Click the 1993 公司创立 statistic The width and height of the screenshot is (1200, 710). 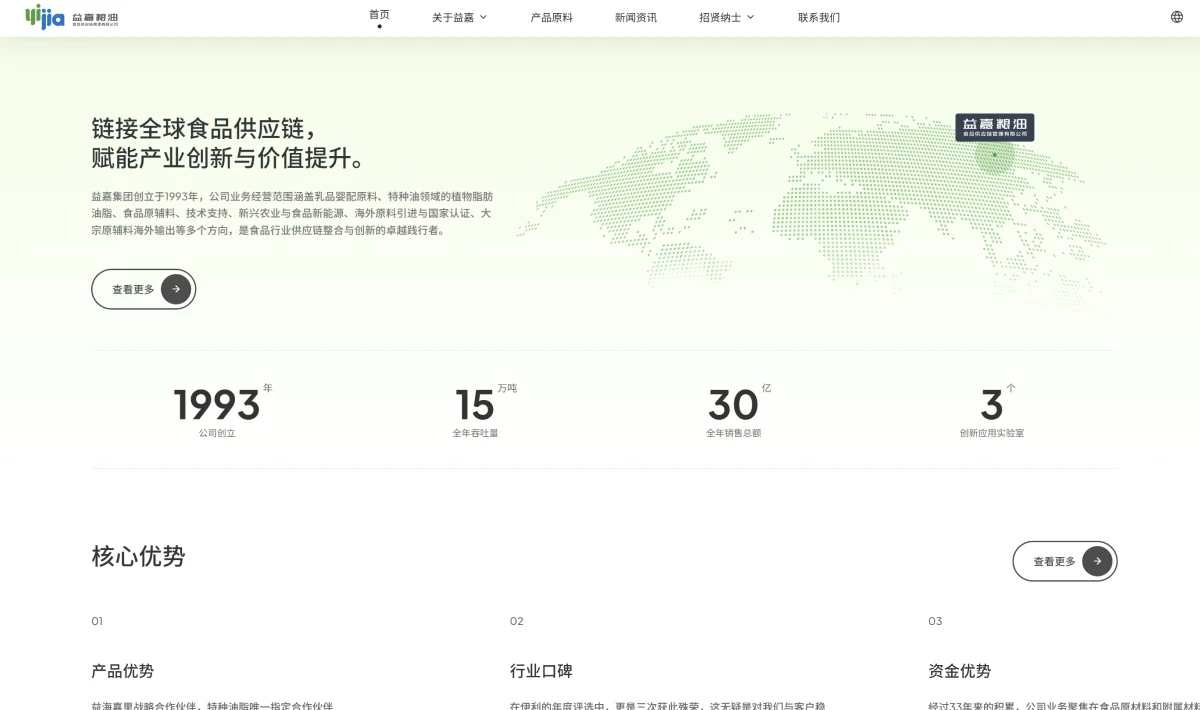click(x=217, y=407)
